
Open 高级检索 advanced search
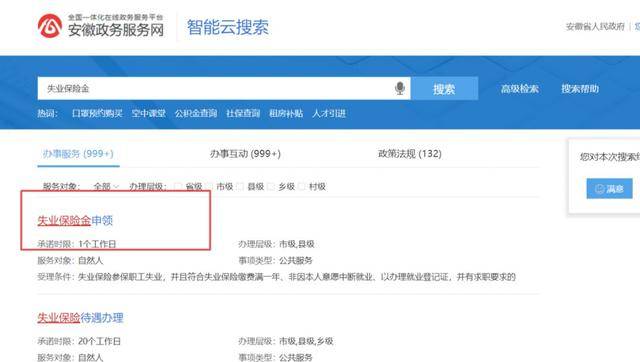click(x=520, y=89)
